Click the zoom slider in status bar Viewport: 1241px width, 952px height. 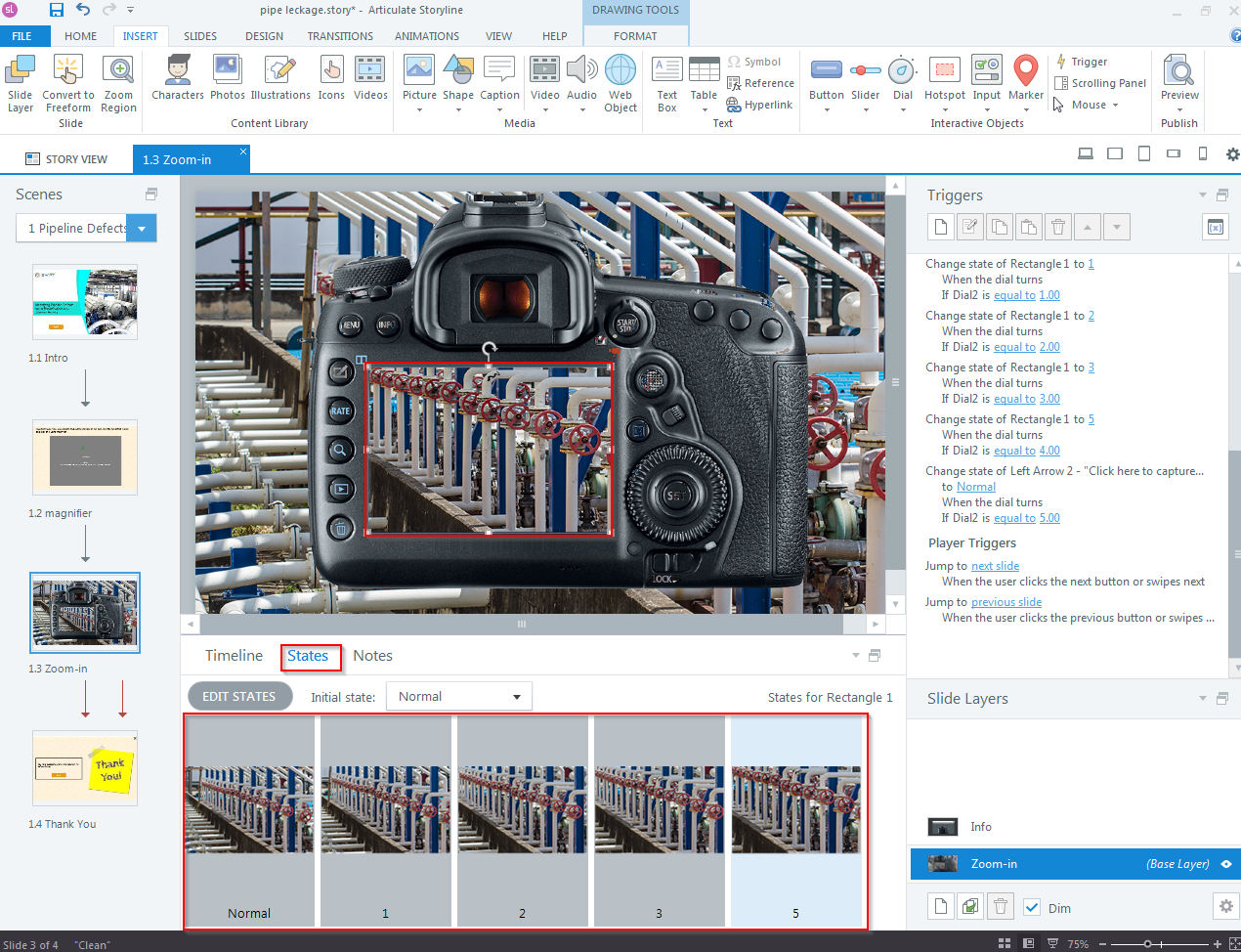coord(1148,944)
